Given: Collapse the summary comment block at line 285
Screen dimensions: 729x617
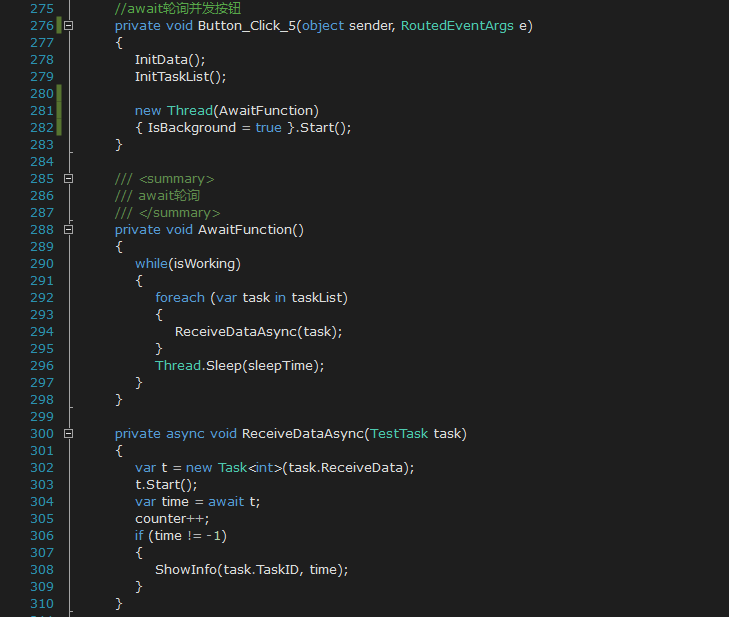Looking at the screenshot, I should click(x=68, y=179).
